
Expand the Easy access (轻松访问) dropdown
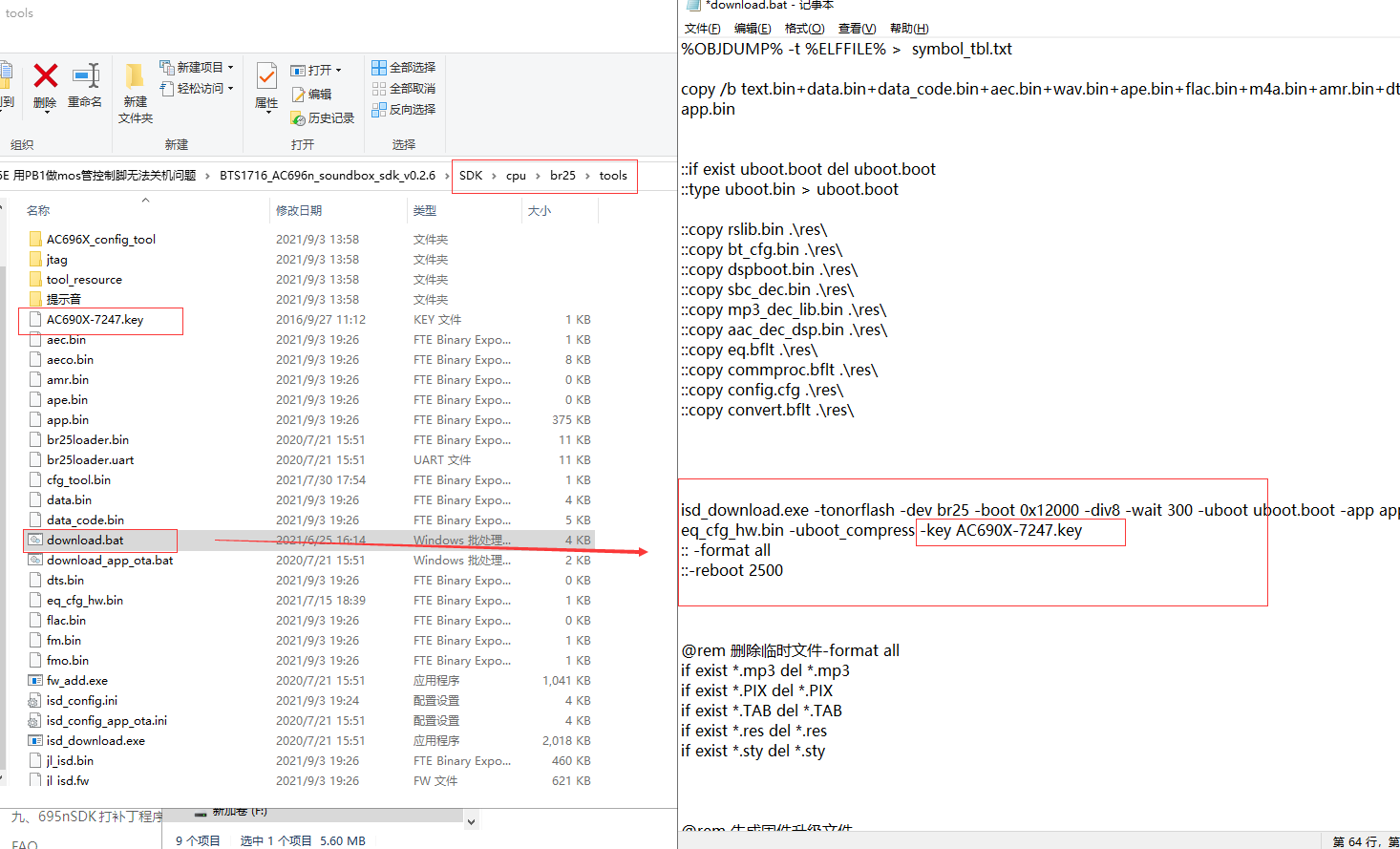[230, 88]
